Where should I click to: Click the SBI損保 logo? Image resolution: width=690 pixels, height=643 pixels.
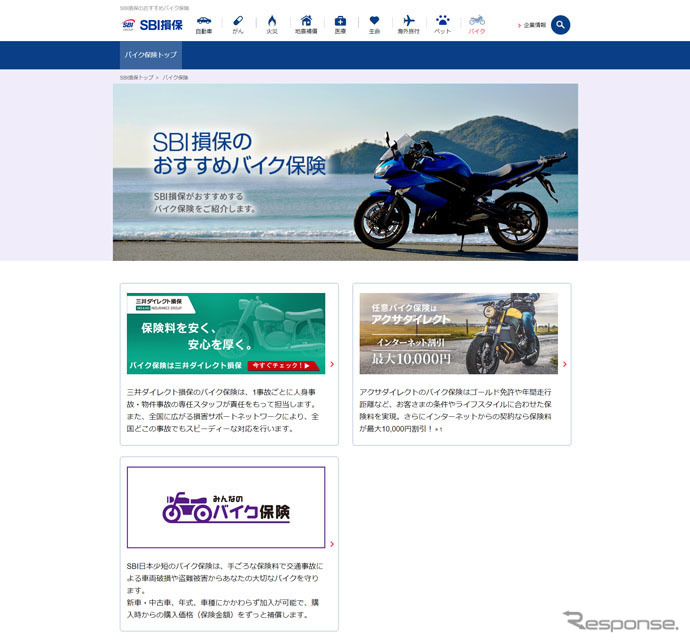[x=152, y=25]
